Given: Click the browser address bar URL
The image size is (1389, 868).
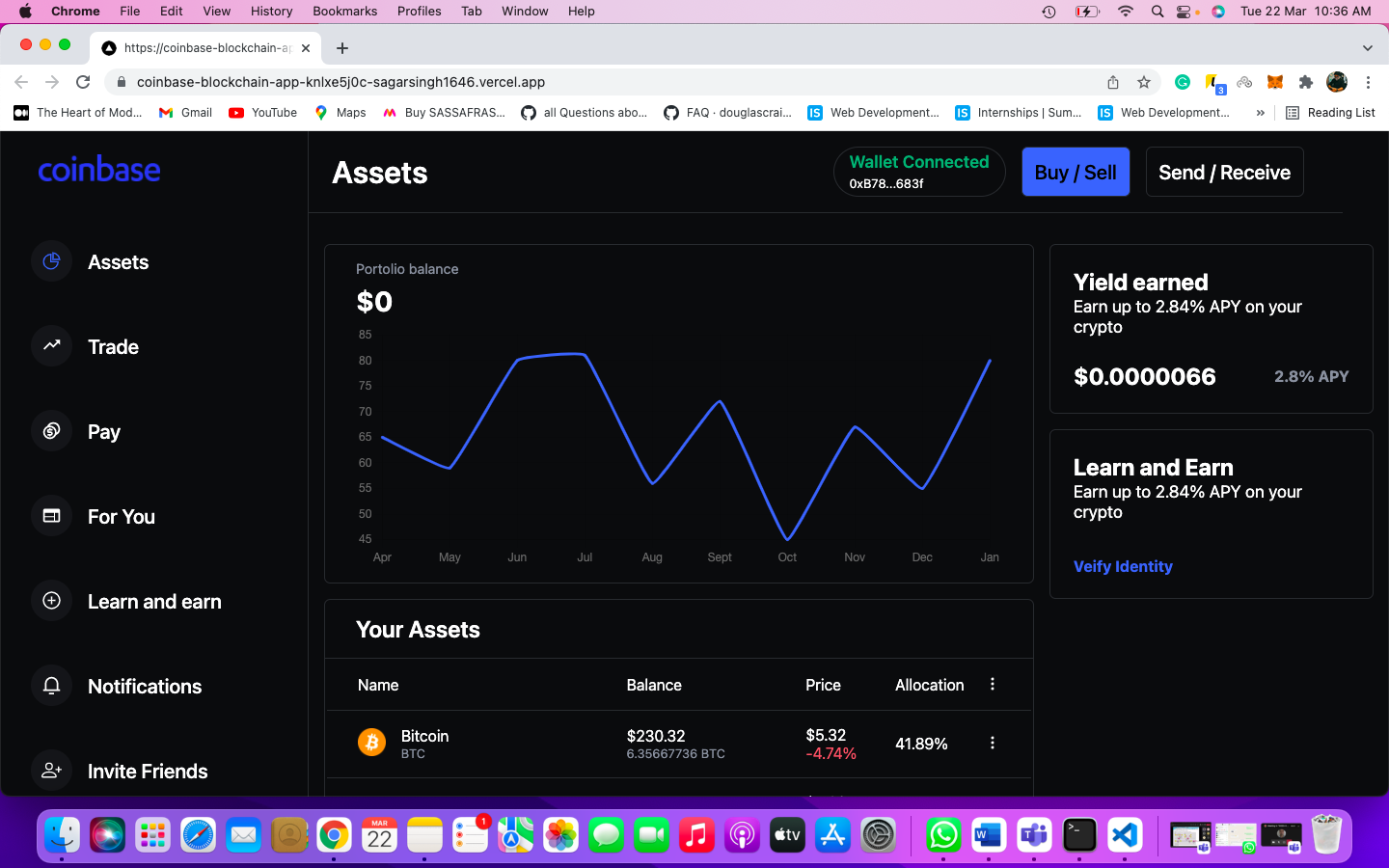Looking at the screenshot, I should pos(340,82).
